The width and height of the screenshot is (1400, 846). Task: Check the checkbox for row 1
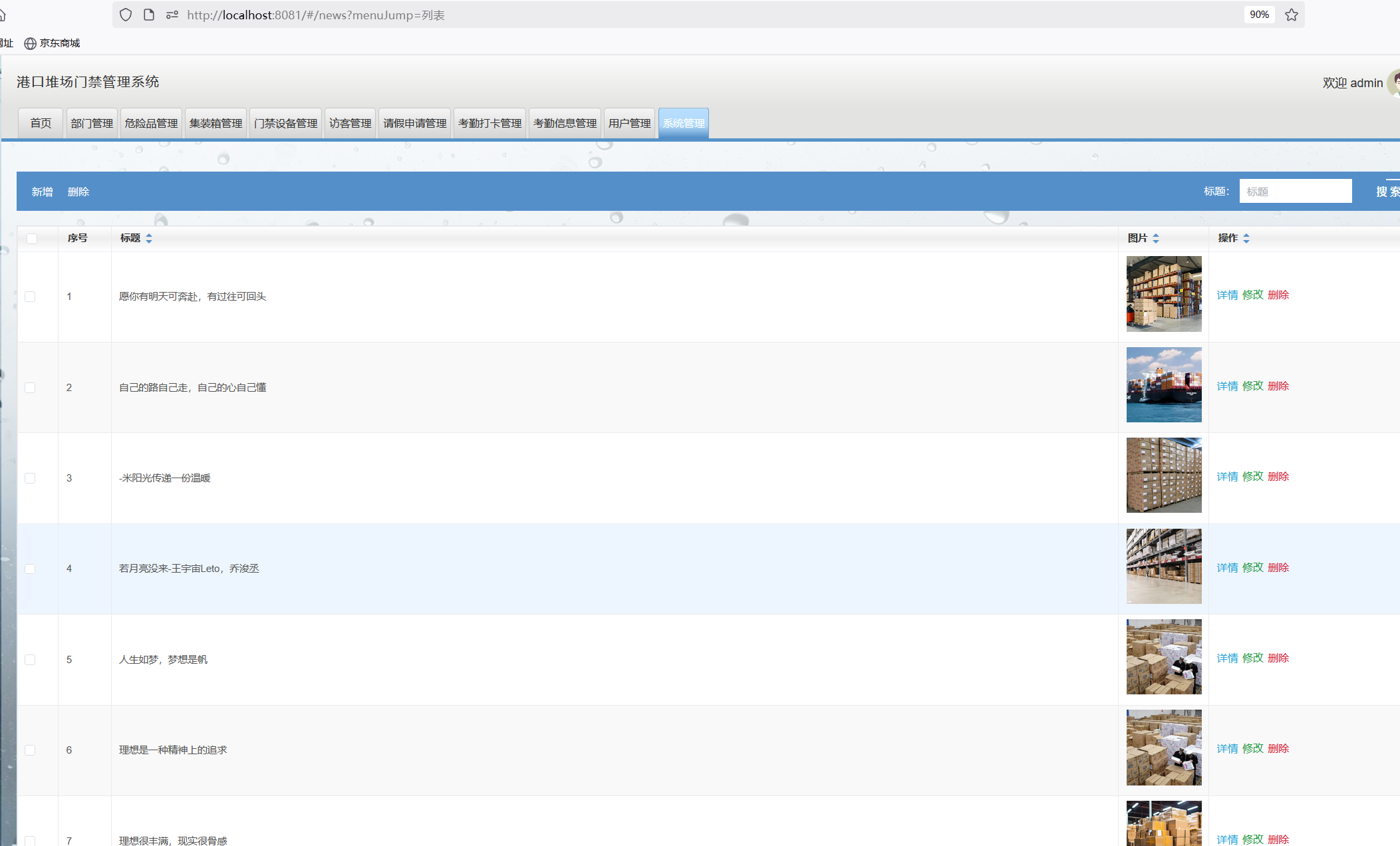click(x=30, y=297)
